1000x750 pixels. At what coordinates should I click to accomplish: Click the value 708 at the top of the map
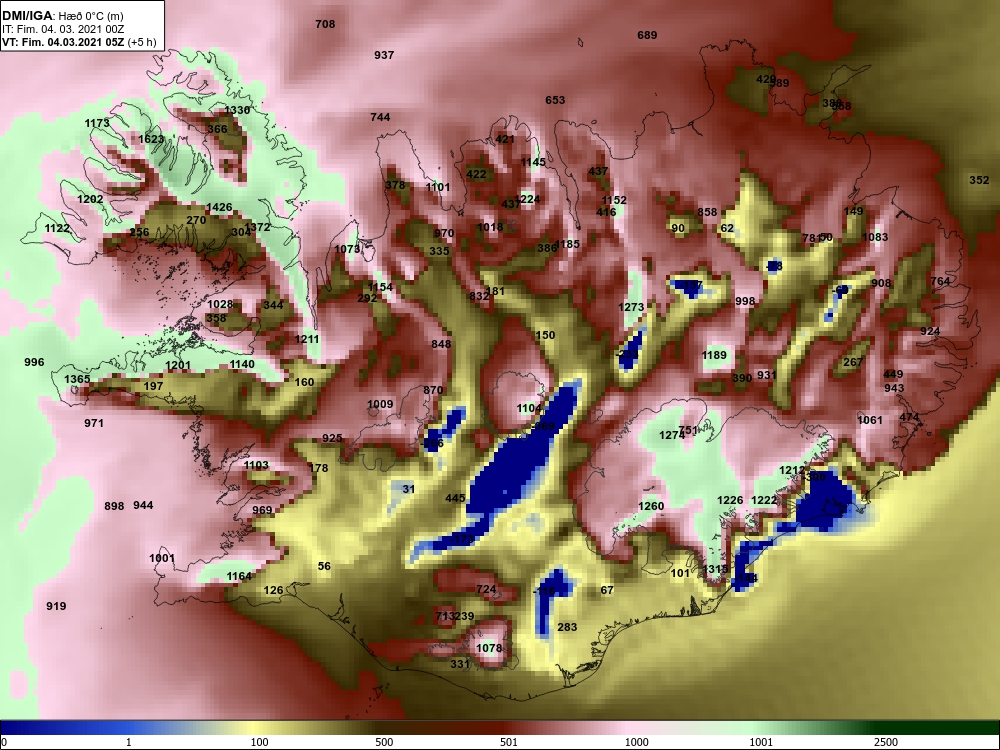coord(325,24)
